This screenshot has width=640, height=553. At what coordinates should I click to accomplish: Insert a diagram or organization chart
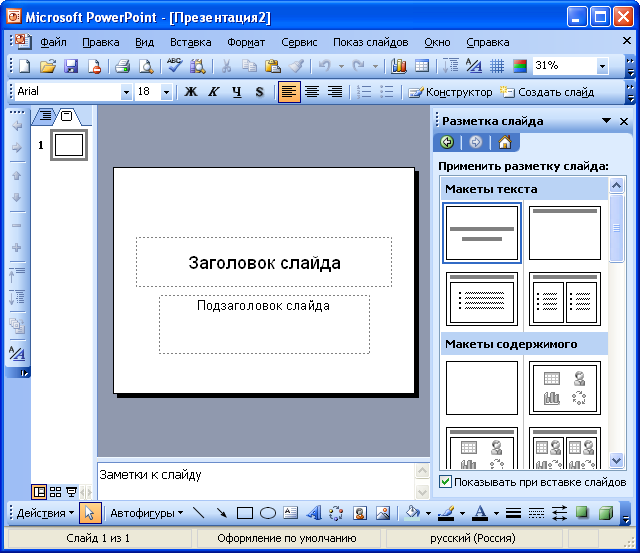tap(336, 513)
